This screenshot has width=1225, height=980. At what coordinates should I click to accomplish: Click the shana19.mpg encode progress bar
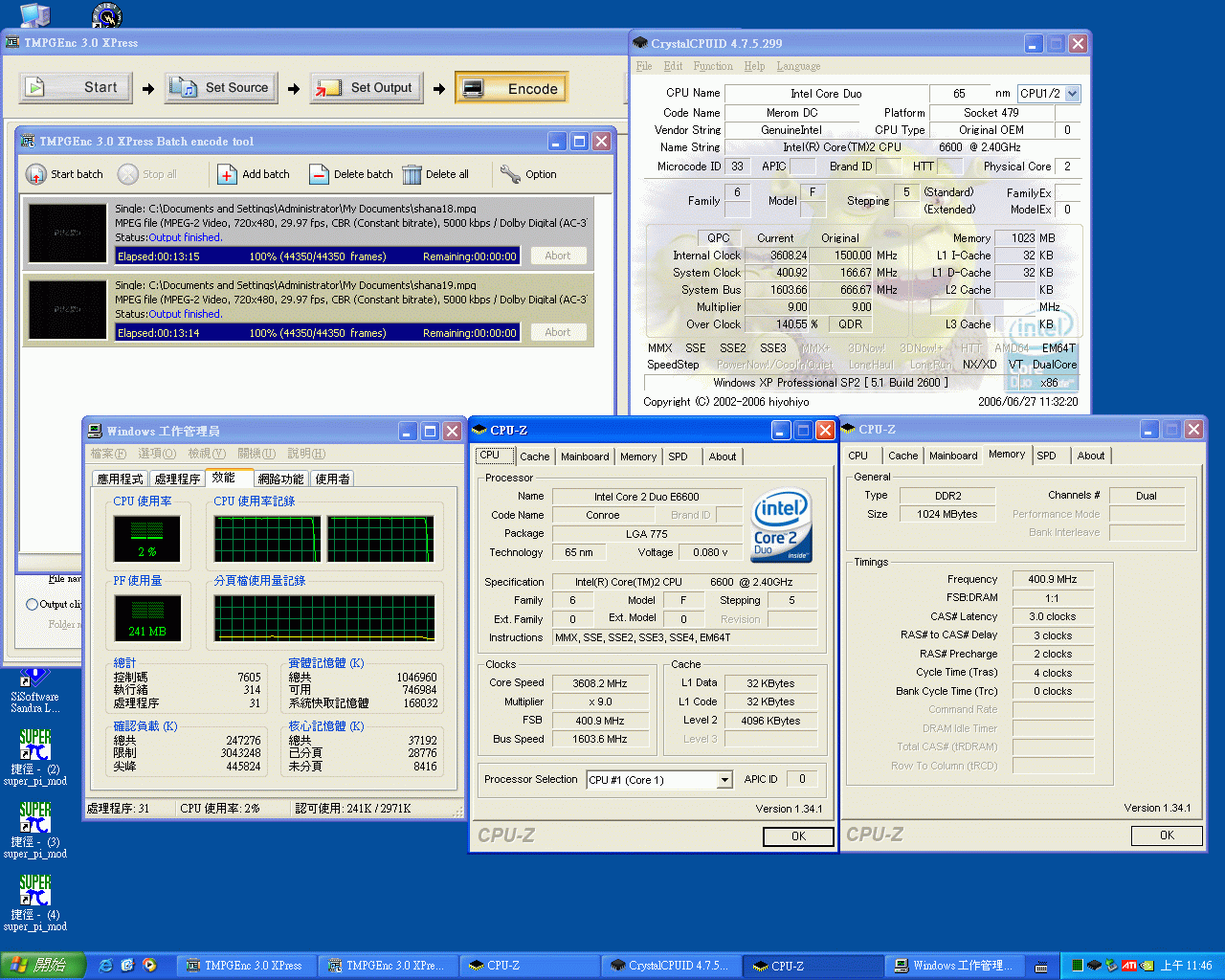click(317, 332)
